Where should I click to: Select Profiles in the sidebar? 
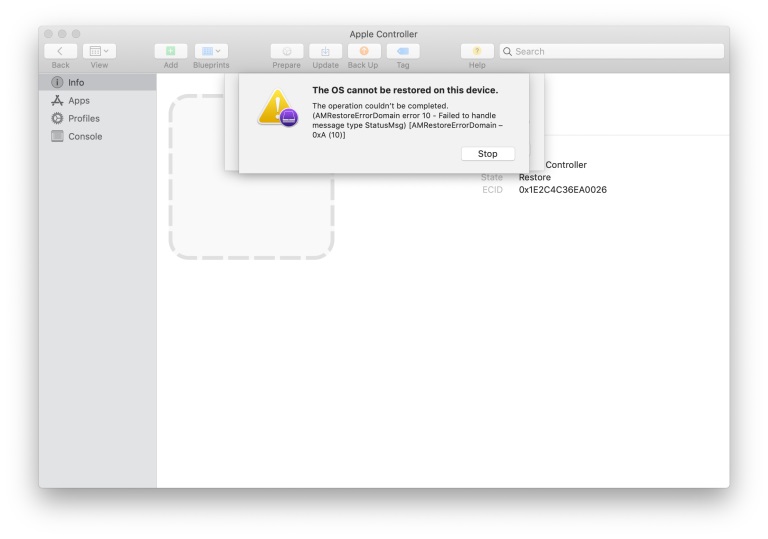point(97,119)
